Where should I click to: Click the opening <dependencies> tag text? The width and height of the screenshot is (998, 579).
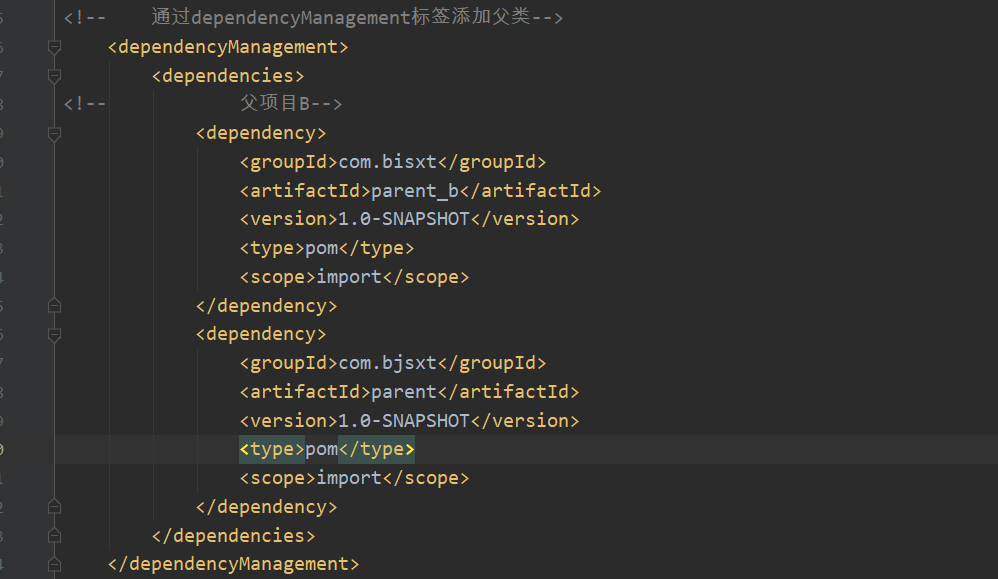click(x=228, y=76)
